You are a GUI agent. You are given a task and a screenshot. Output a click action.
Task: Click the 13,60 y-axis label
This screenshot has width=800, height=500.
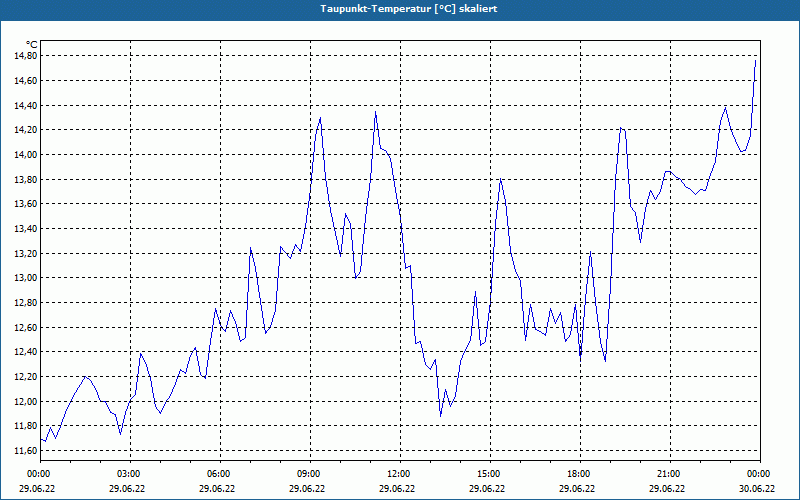pyautogui.click(x=25, y=204)
